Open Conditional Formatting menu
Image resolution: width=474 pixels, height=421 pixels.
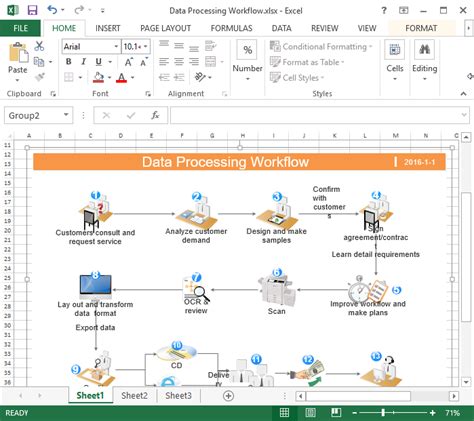(x=321, y=47)
